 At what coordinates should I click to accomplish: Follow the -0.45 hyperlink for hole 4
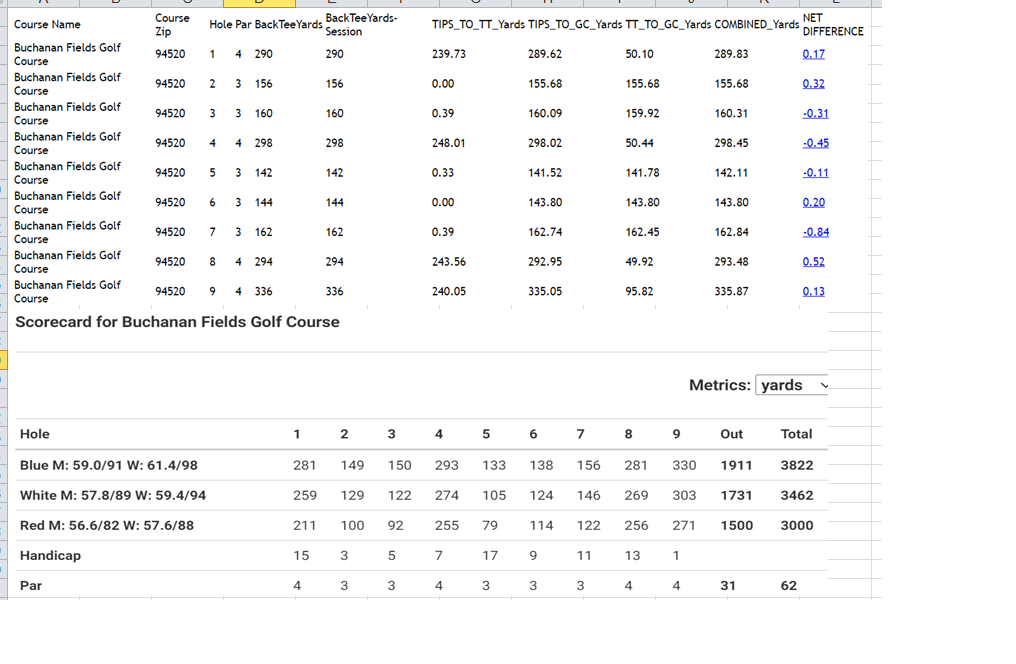[x=815, y=143]
